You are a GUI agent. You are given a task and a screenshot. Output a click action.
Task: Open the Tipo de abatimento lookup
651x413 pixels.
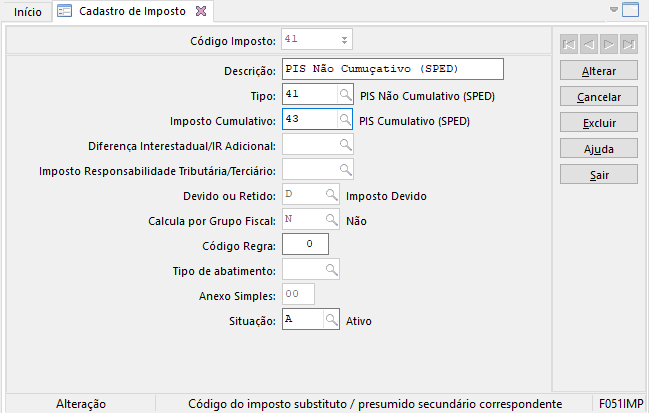tap(329, 270)
